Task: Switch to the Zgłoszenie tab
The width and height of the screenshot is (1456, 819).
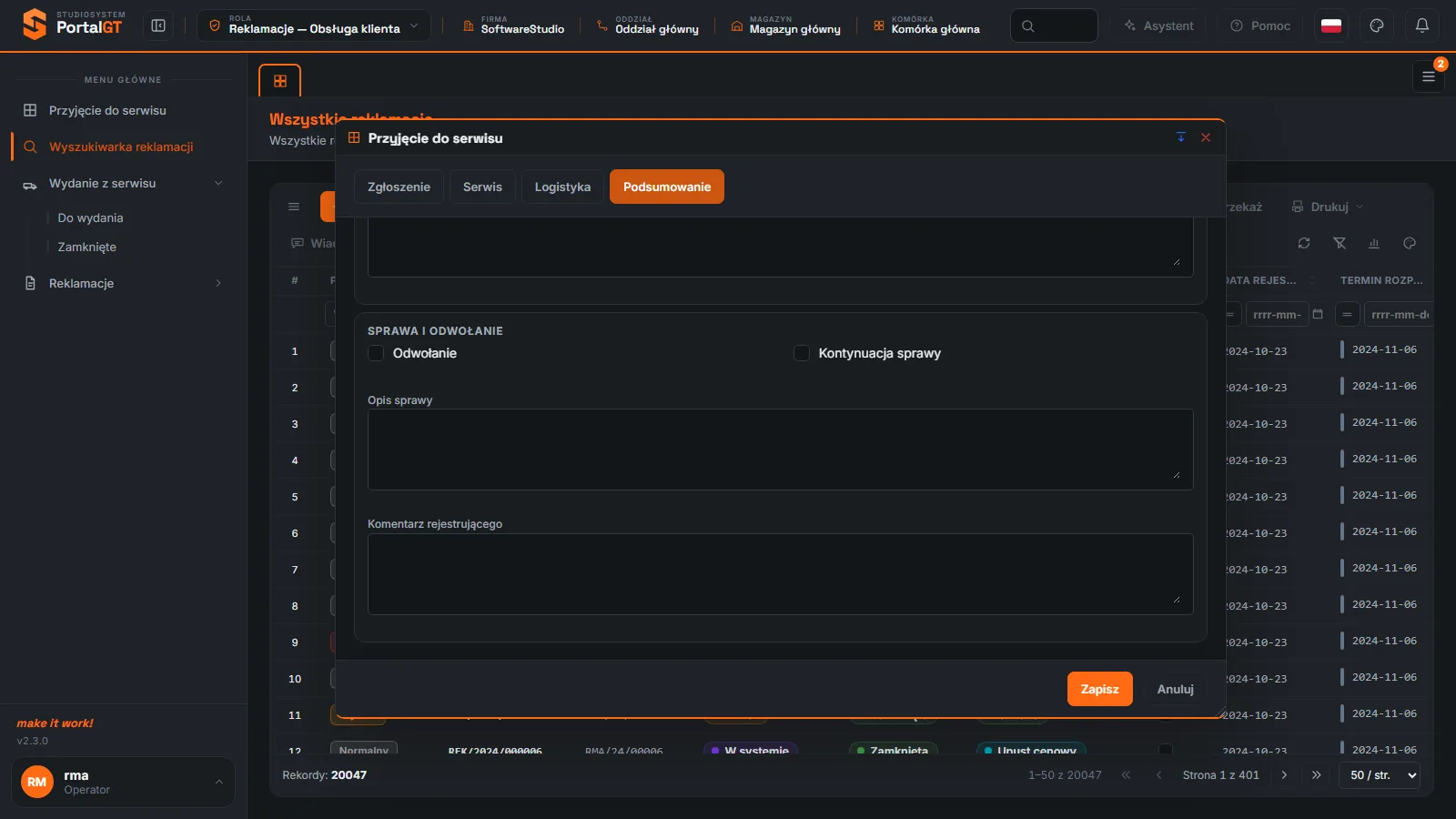Action: point(399,187)
